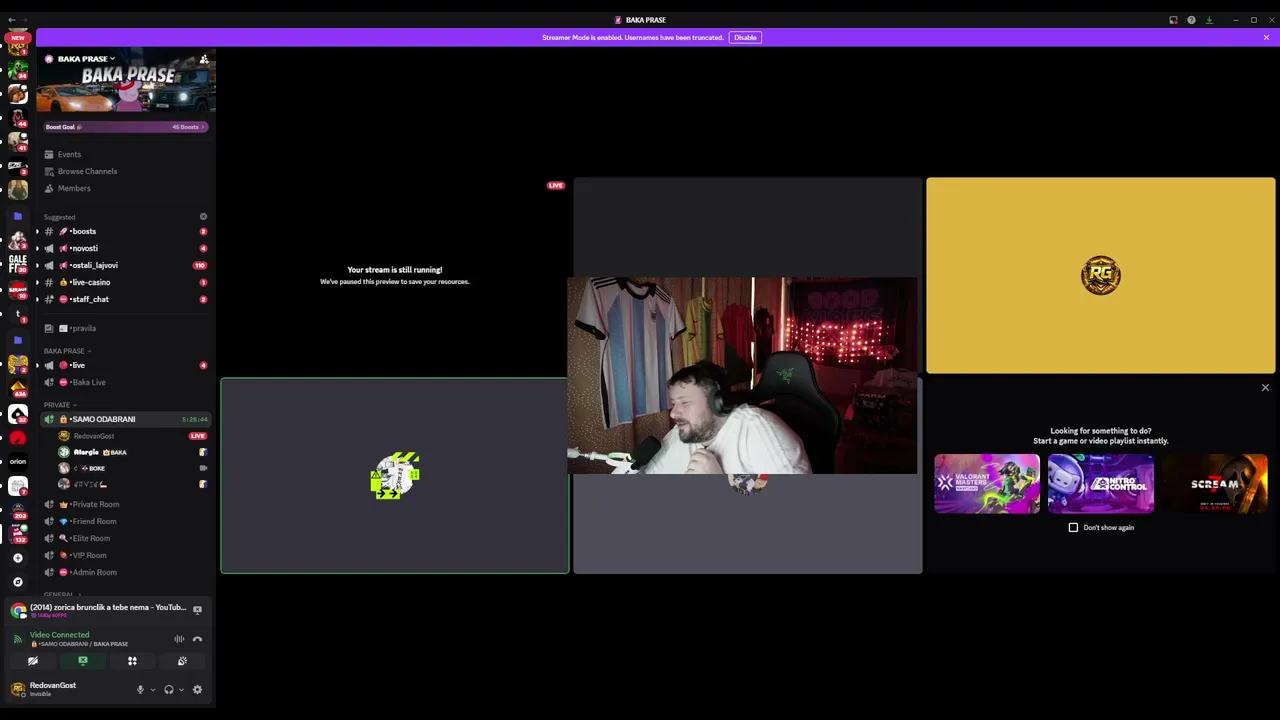Open Boost Goal 45 Boosts bar
Viewport: 1280px width, 720px height.
click(125, 127)
